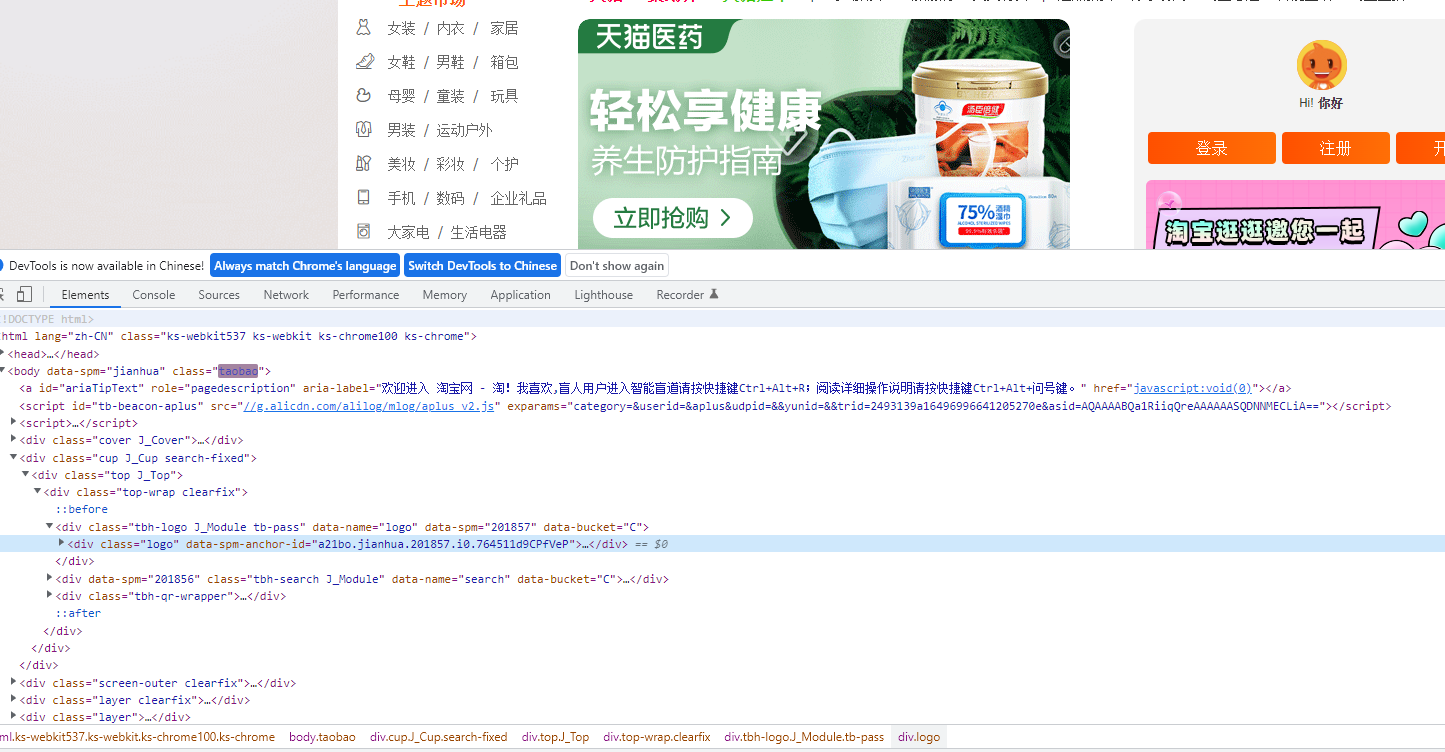Open the 运动户外 category link
The height and width of the screenshot is (752, 1445).
click(x=464, y=130)
